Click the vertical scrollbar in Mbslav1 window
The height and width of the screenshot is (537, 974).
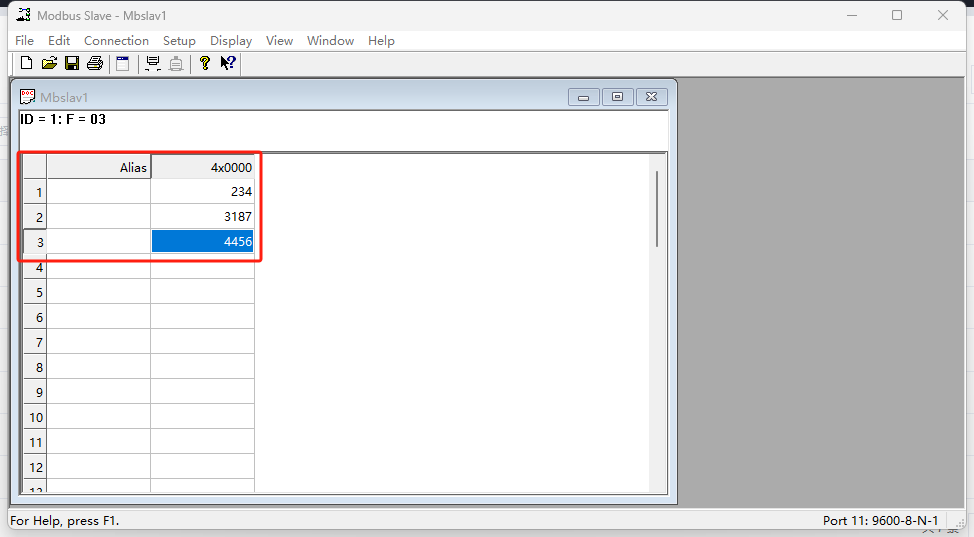[656, 210]
